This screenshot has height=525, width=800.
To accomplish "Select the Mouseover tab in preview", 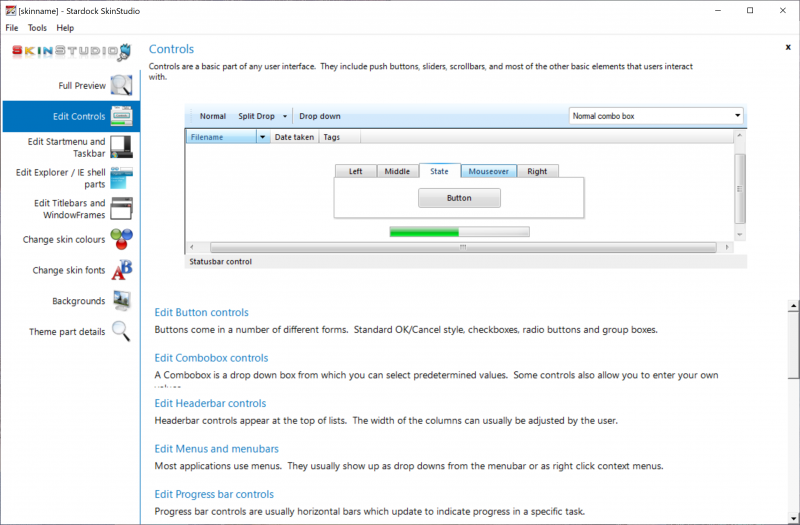I will coord(489,171).
